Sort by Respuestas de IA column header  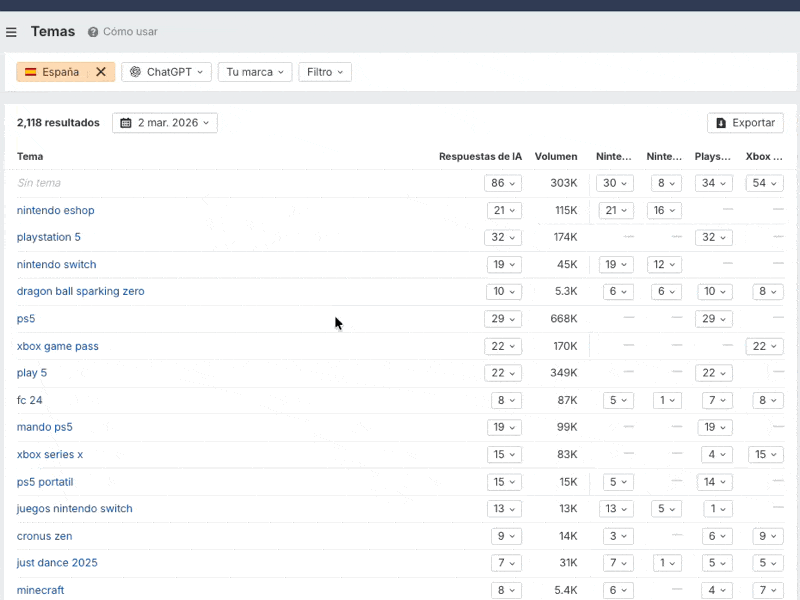pos(480,157)
